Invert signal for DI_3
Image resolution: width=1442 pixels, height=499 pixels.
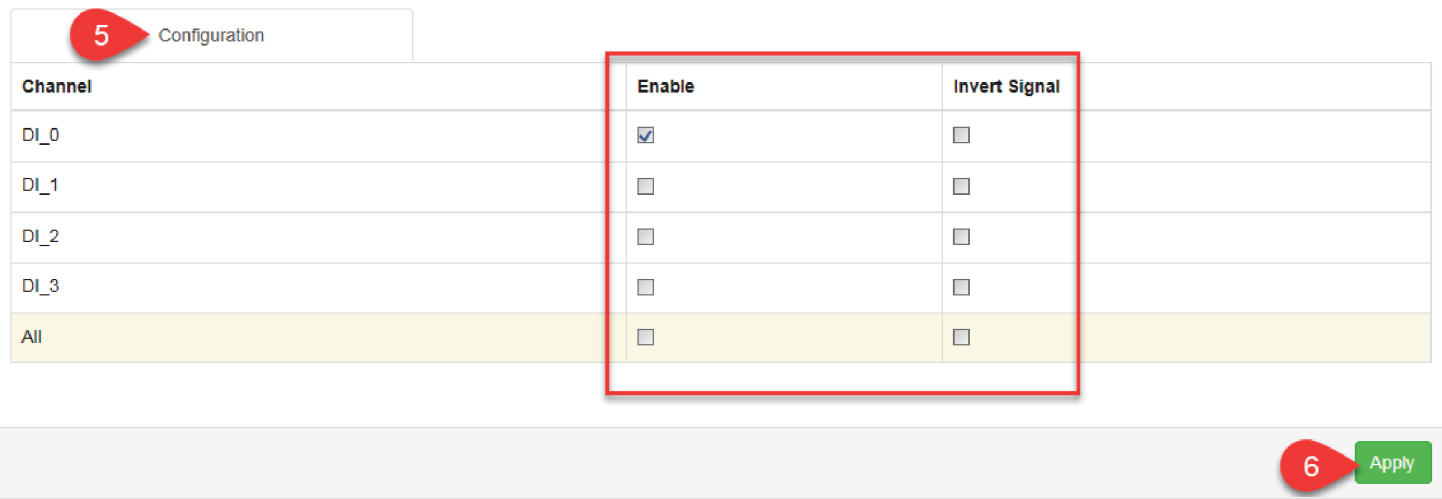[x=961, y=287]
